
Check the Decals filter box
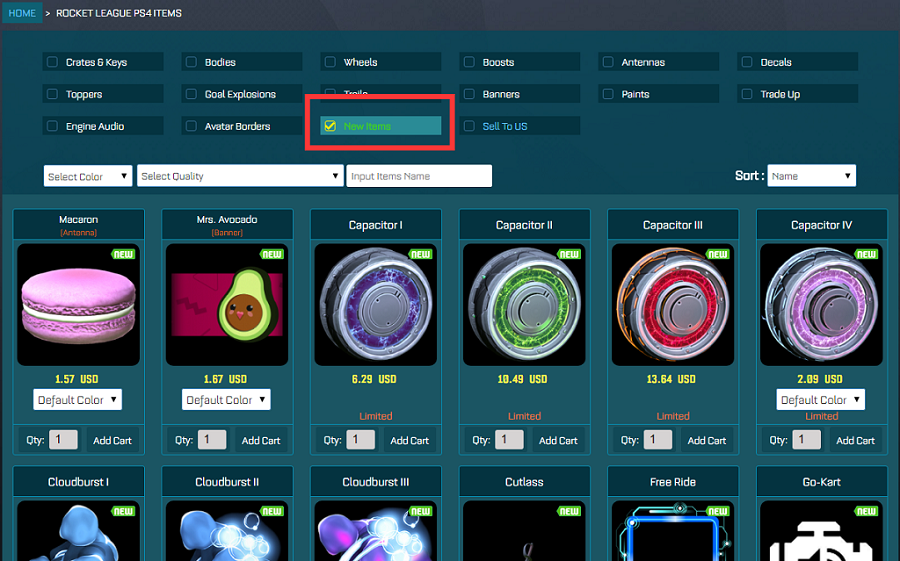[x=747, y=61]
